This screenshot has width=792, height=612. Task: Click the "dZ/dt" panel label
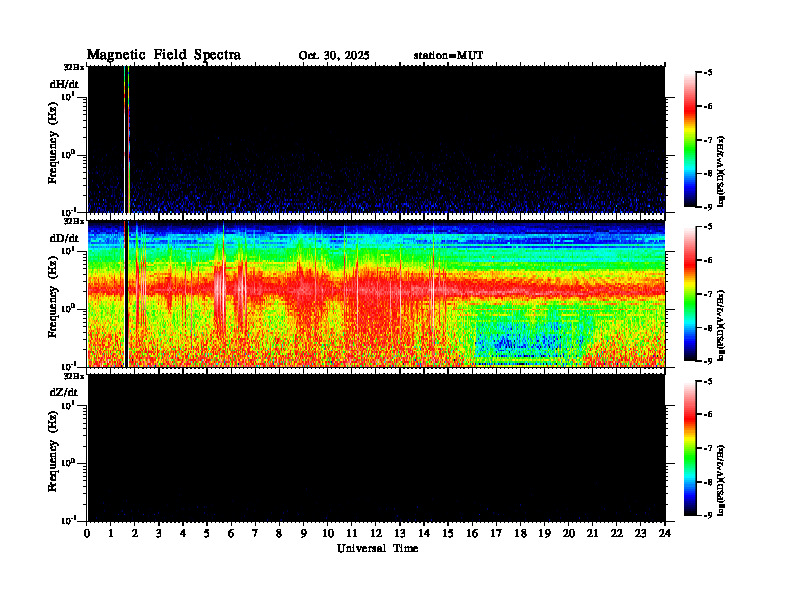tap(64, 392)
